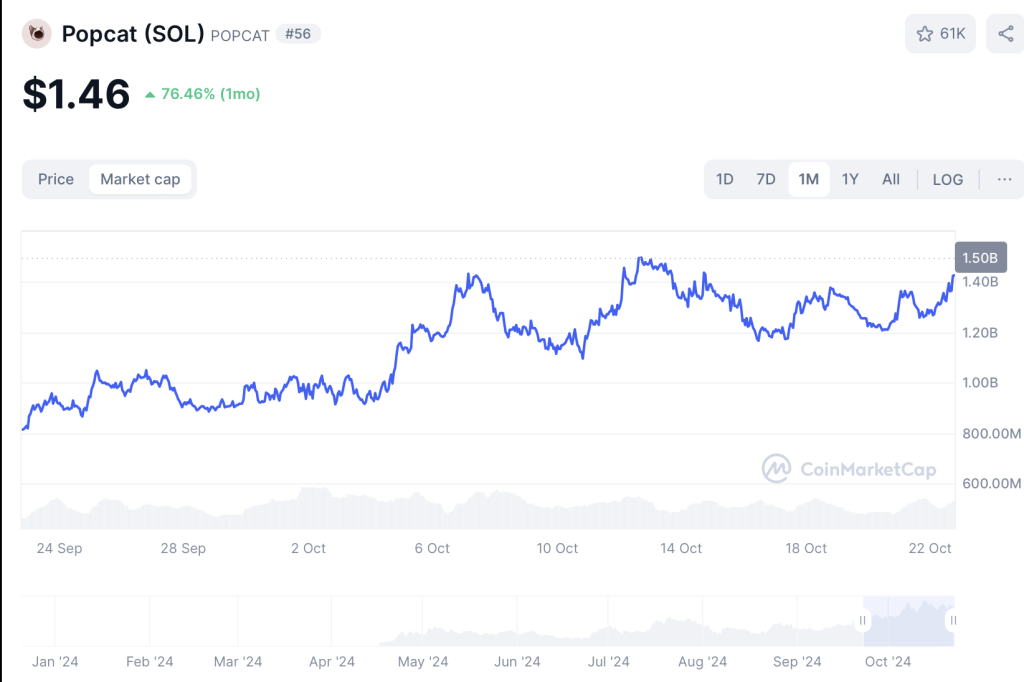Click the 1.50B market cap label
The height and width of the screenshot is (682, 1024).
[980, 257]
